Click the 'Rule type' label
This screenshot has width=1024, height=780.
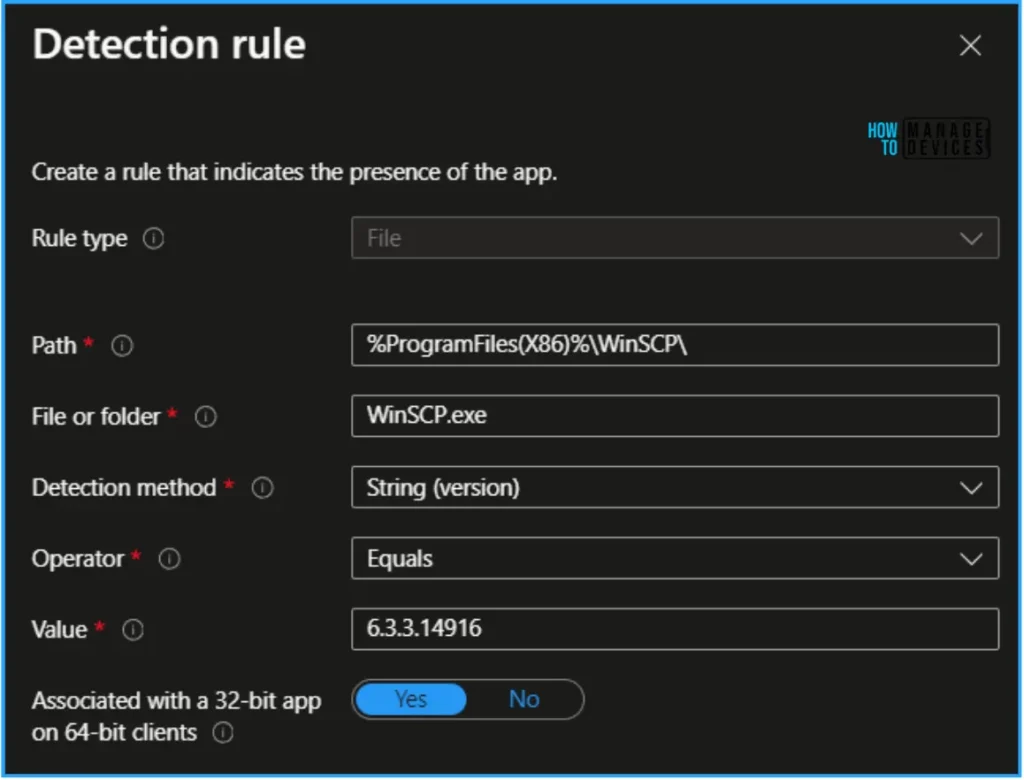(x=80, y=238)
